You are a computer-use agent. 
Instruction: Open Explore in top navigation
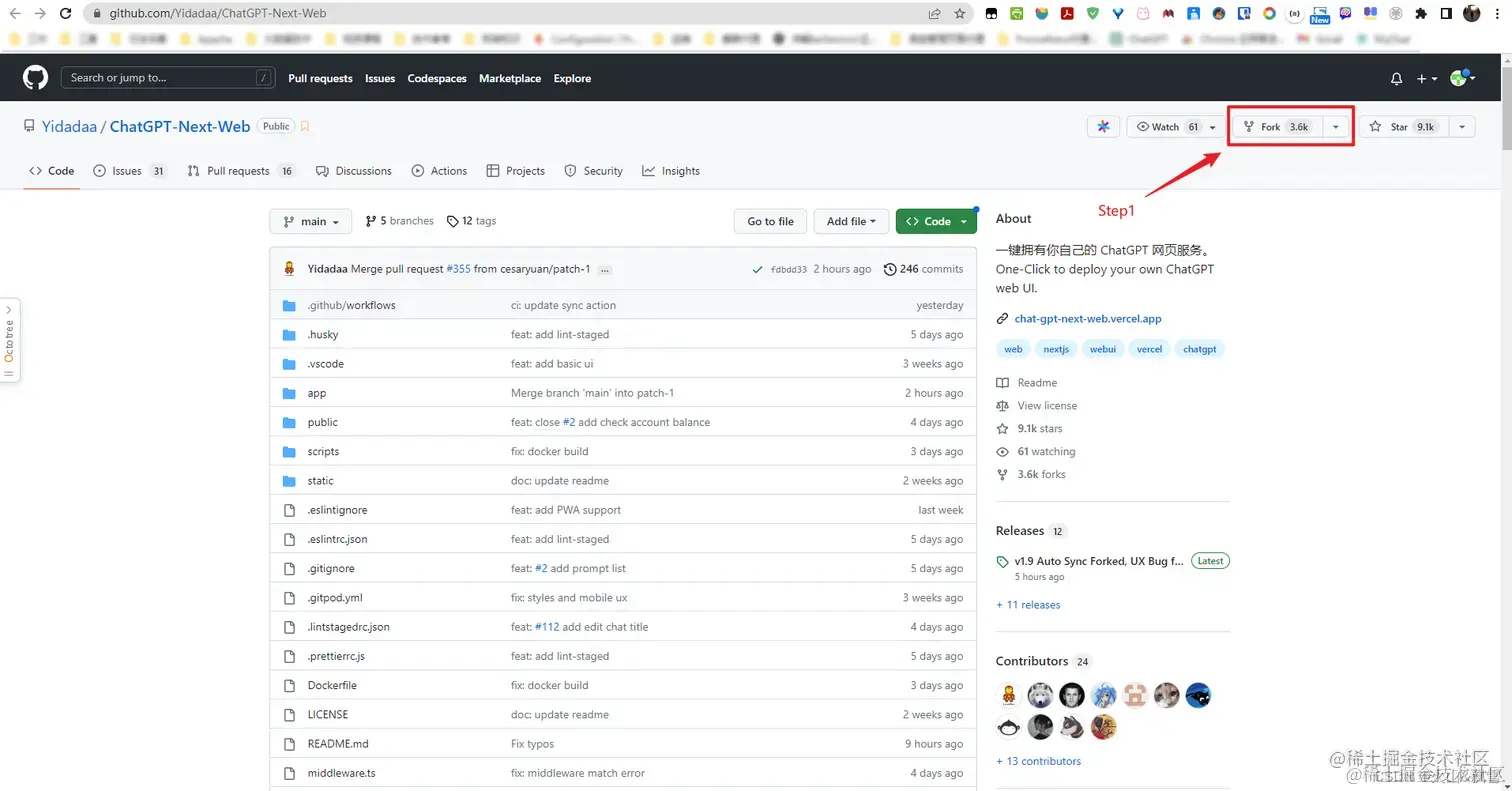(572, 78)
